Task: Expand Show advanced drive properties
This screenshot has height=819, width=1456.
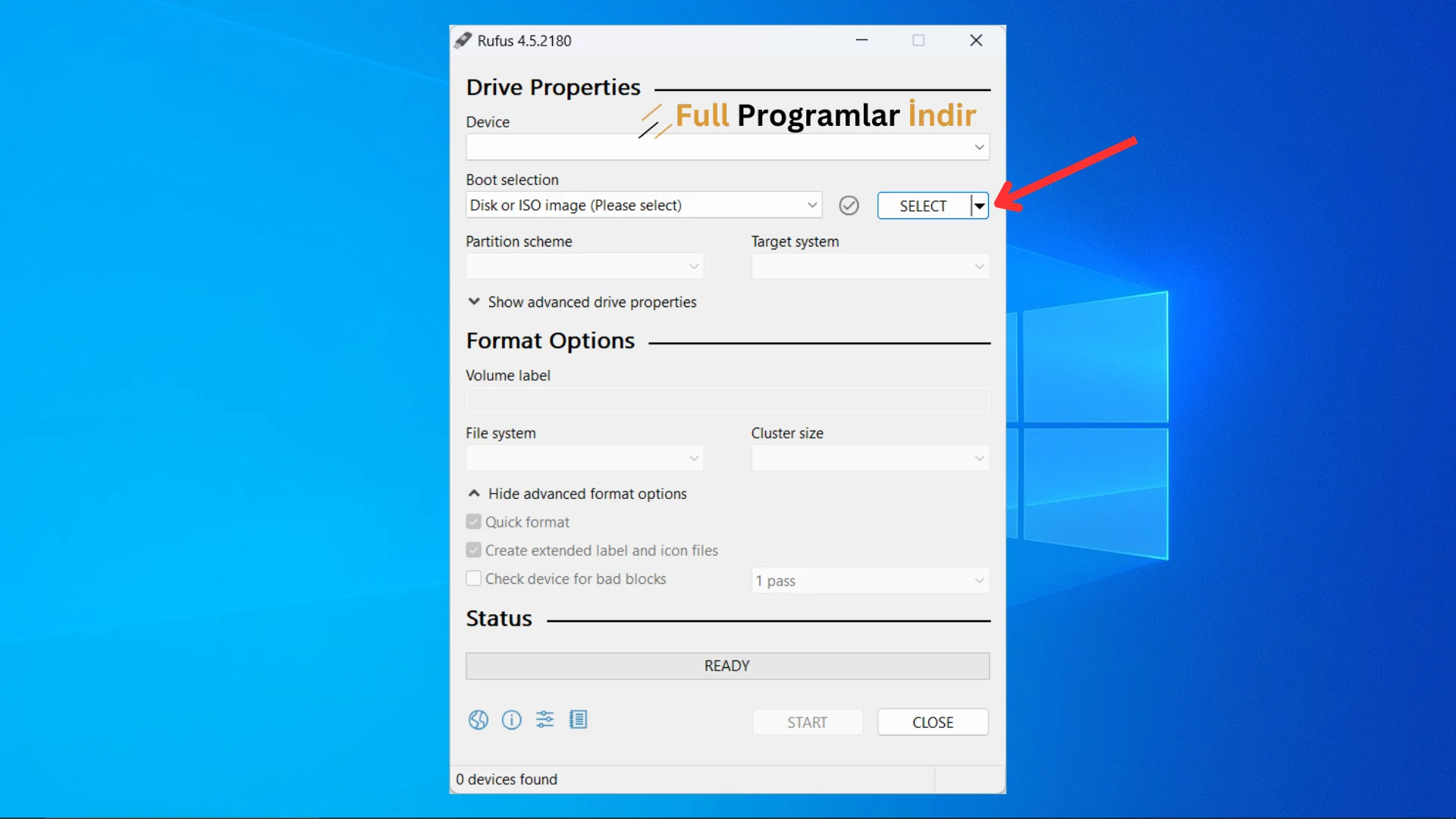Action: (x=582, y=302)
